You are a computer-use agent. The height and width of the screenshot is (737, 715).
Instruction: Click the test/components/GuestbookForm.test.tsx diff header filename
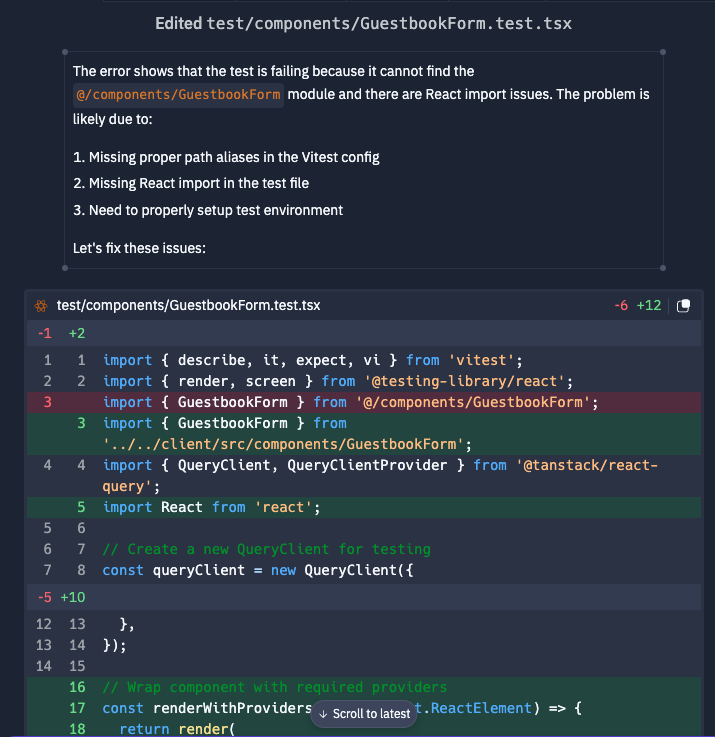189,306
